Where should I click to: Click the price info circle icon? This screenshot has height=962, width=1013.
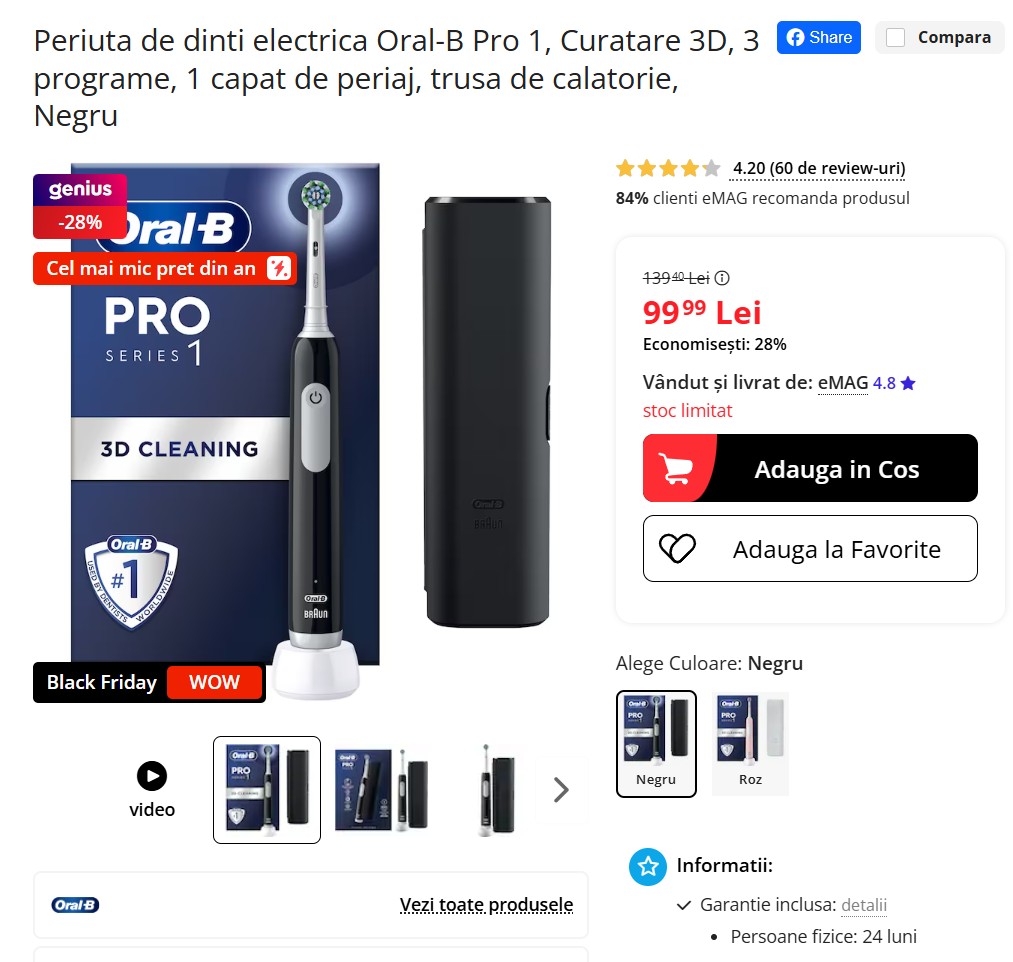click(722, 278)
